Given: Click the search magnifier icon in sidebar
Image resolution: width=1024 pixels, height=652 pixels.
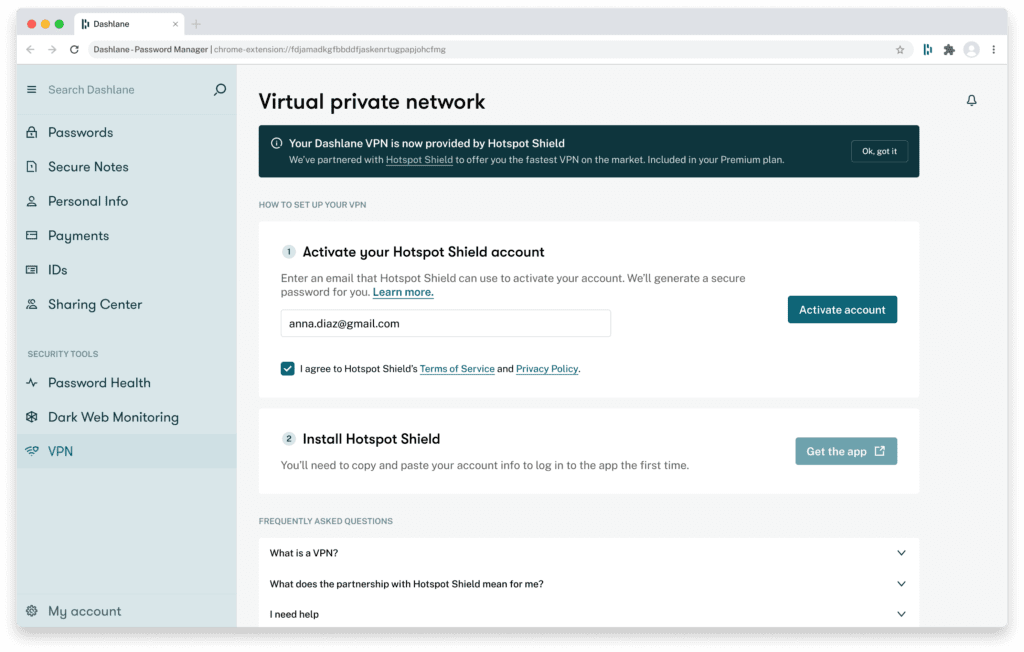Looking at the screenshot, I should (220, 90).
